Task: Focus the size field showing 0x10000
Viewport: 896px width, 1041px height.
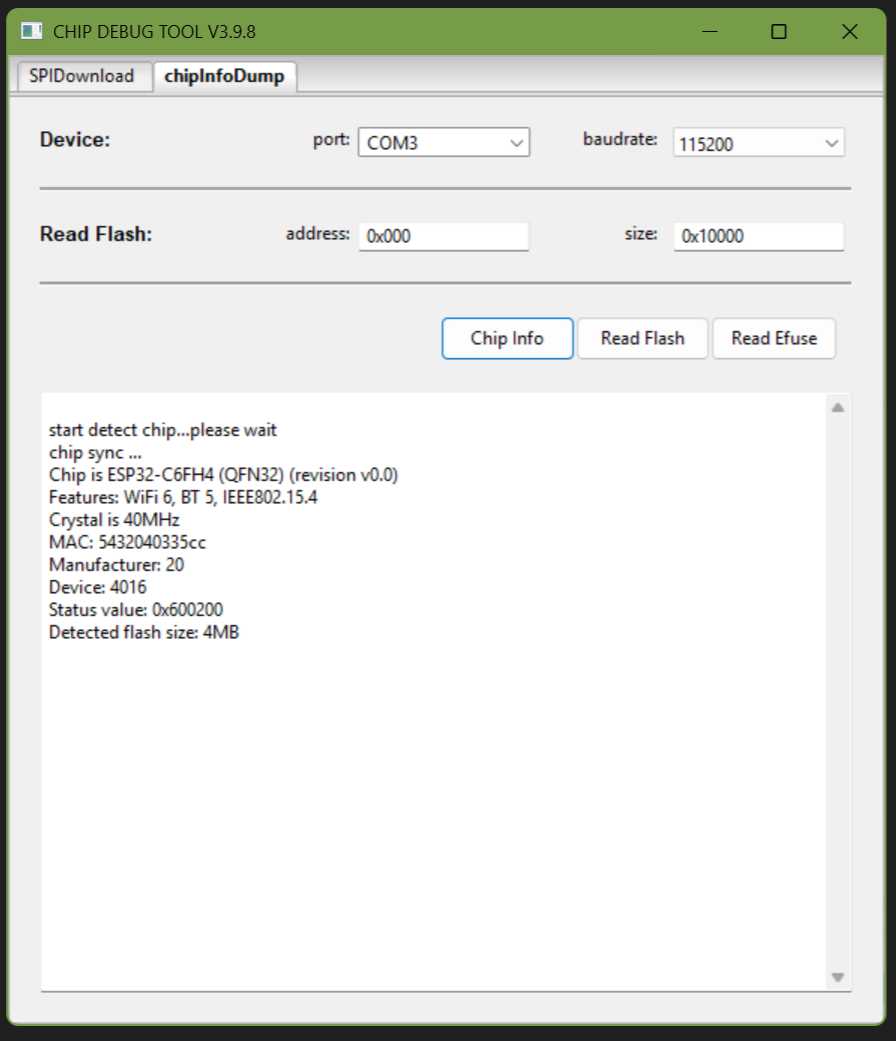Action: point(759,236)
